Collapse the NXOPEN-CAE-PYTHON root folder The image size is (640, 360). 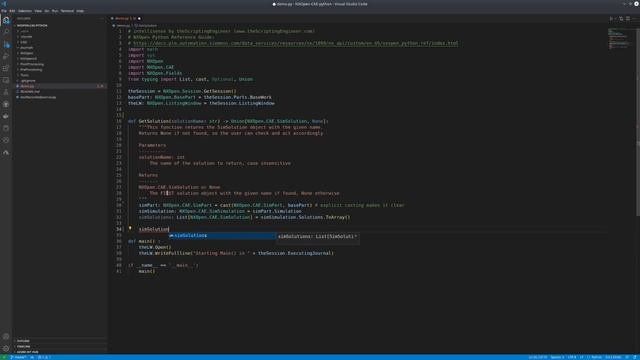[x=32, y=25]
